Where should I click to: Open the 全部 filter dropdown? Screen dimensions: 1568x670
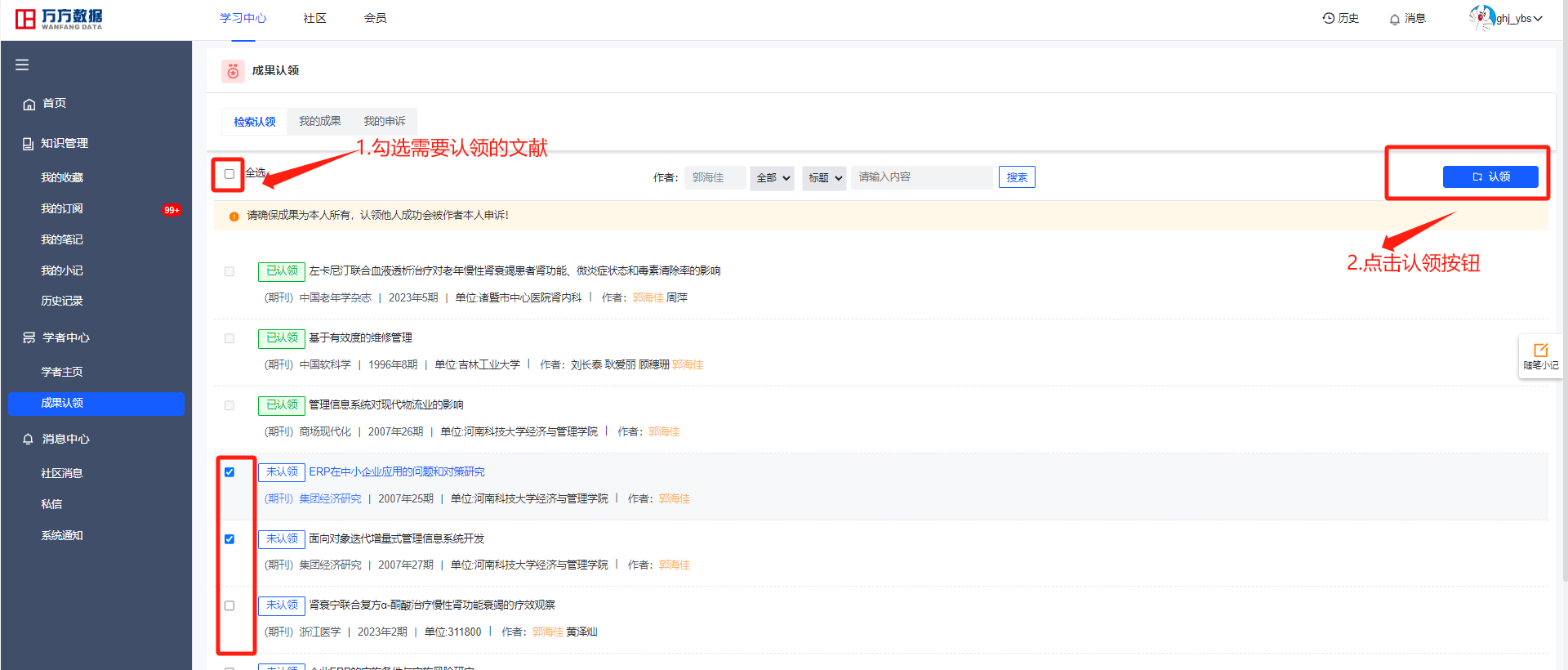point(772,177)
